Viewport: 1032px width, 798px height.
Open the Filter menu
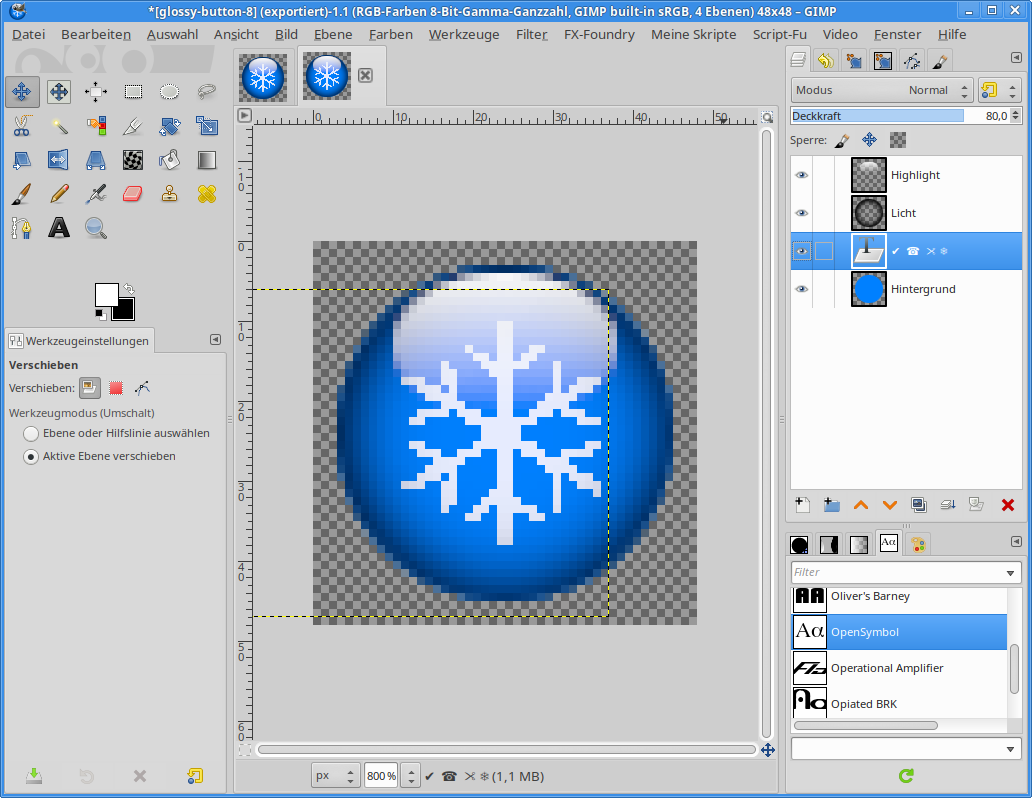coord(531,34)
